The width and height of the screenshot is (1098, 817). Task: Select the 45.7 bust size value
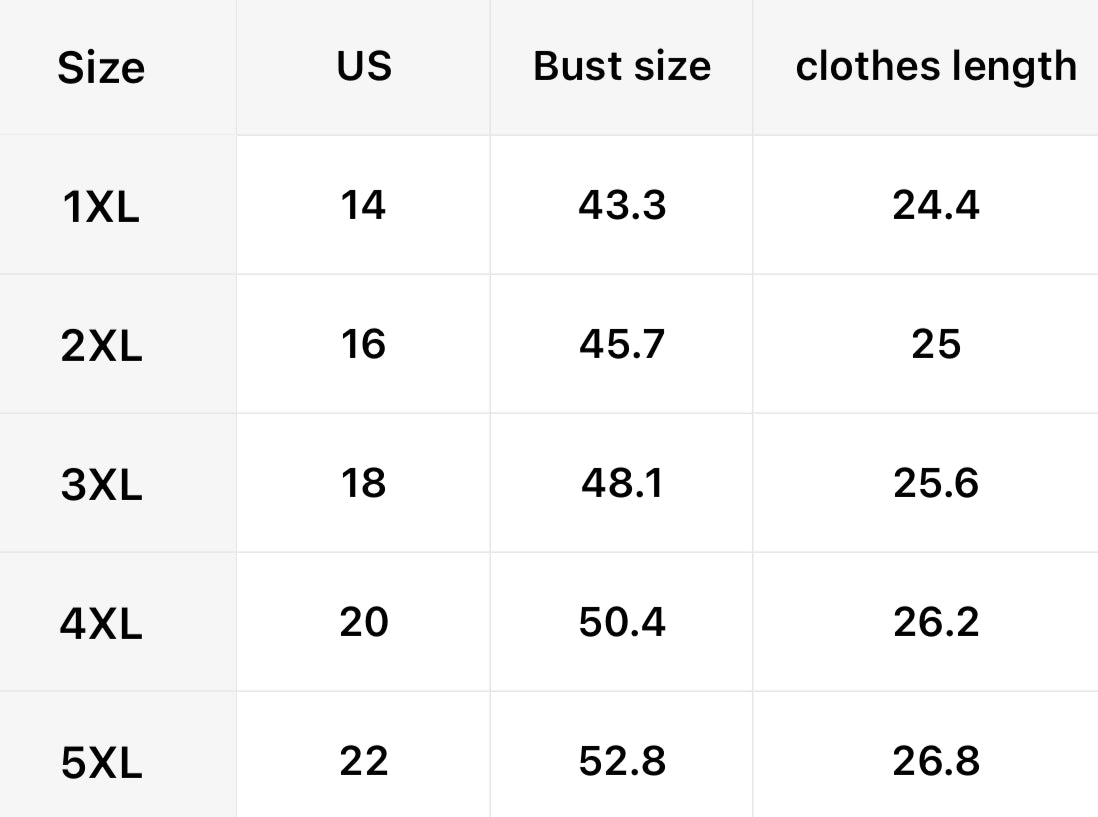(622, 344)
